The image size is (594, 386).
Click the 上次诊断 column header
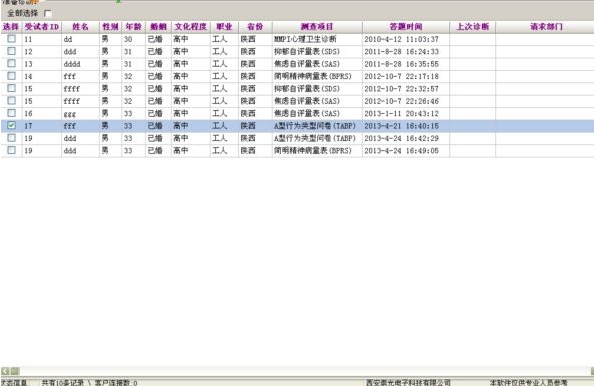[472, 27]
